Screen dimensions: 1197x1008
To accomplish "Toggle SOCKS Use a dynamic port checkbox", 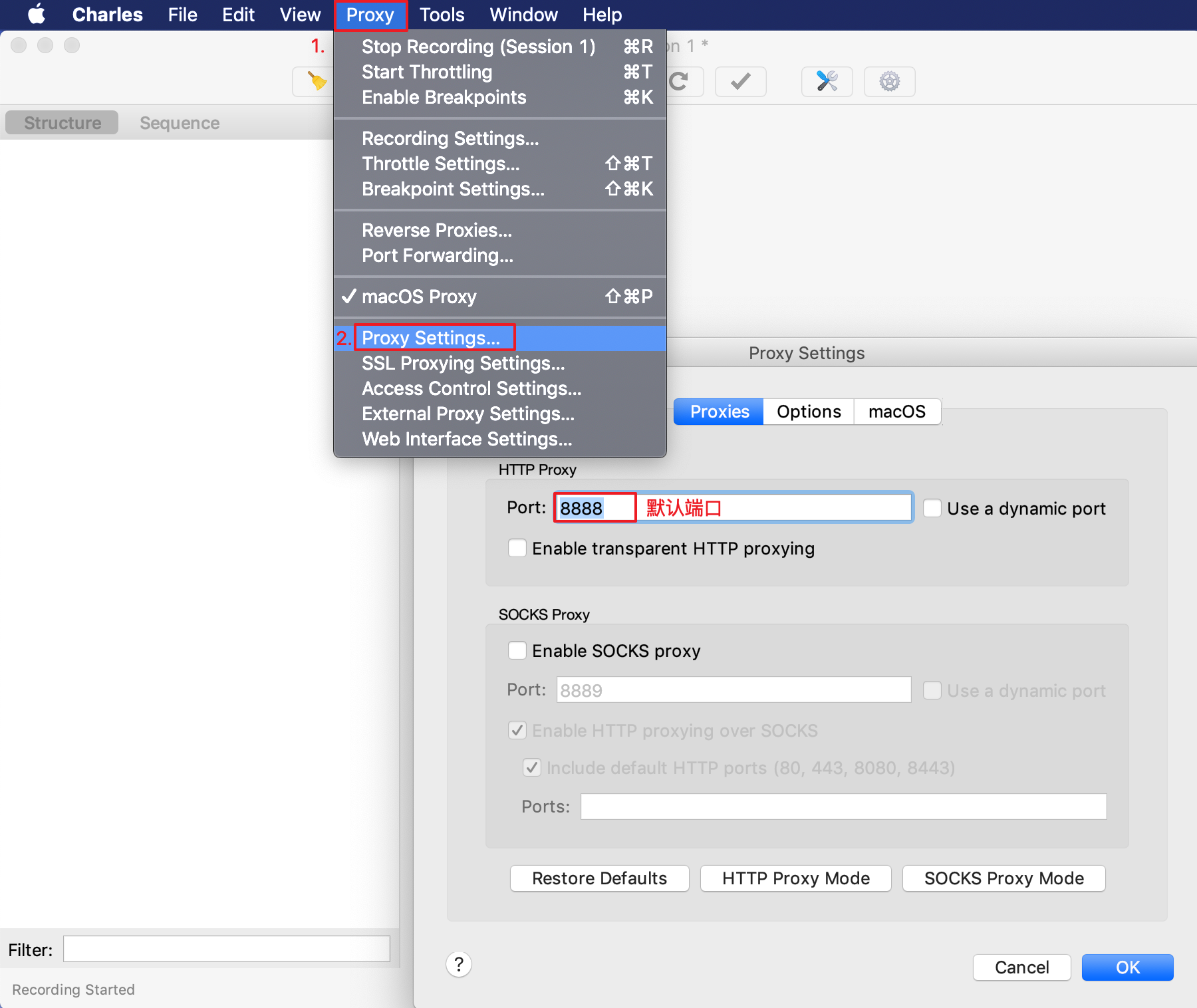I will 932,690.
